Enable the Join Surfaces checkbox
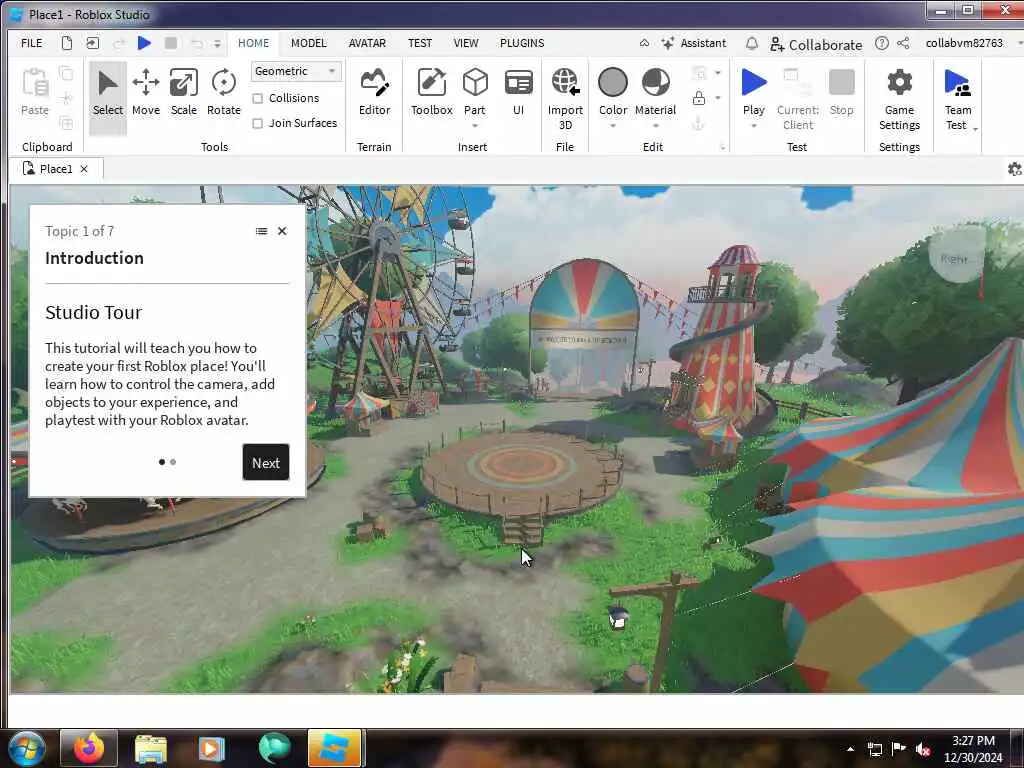This screenshot has height=768, width=1024. [x=258, y=123]
